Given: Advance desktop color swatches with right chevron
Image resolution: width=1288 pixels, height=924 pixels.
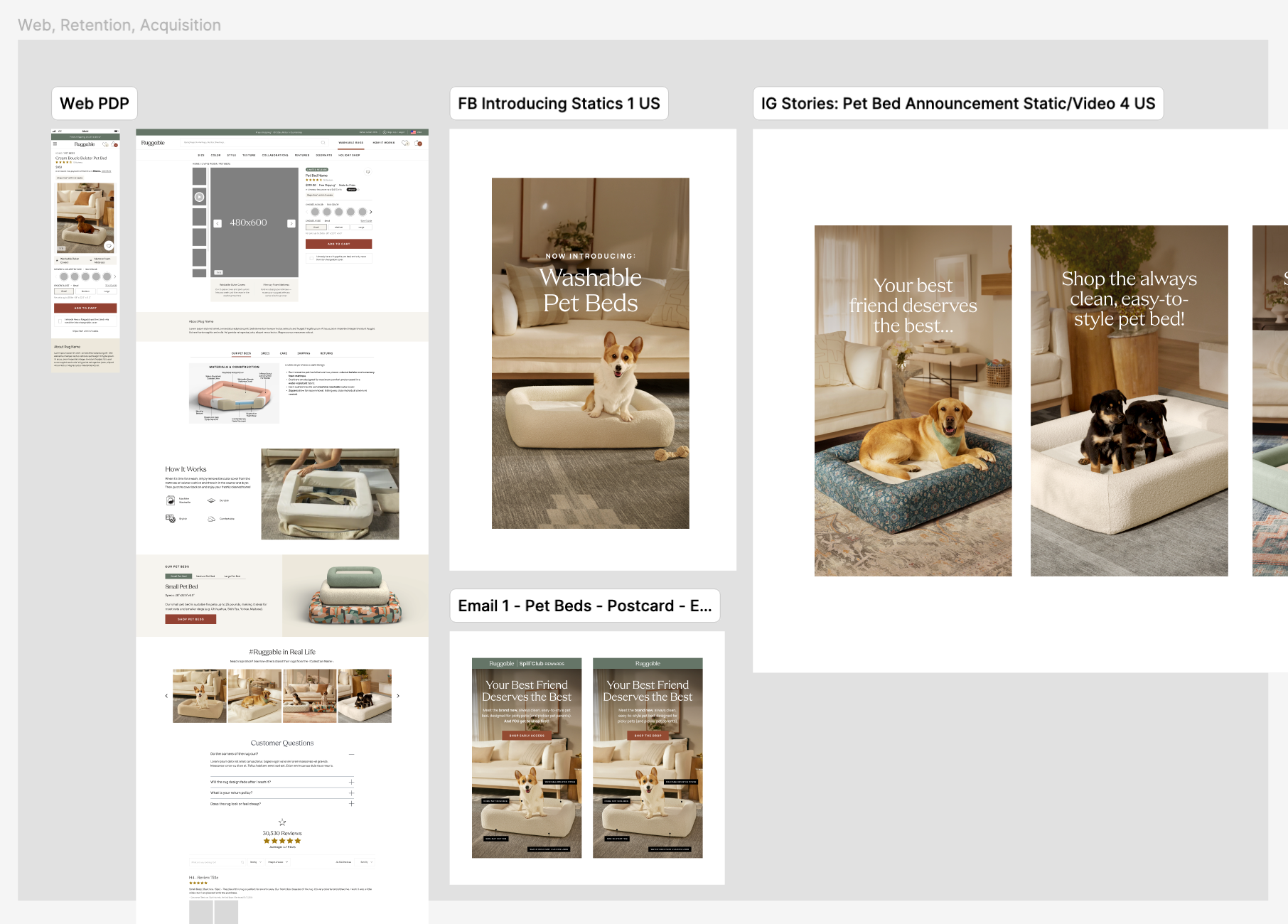Looking at the screenshot, I should pos(371,212).
